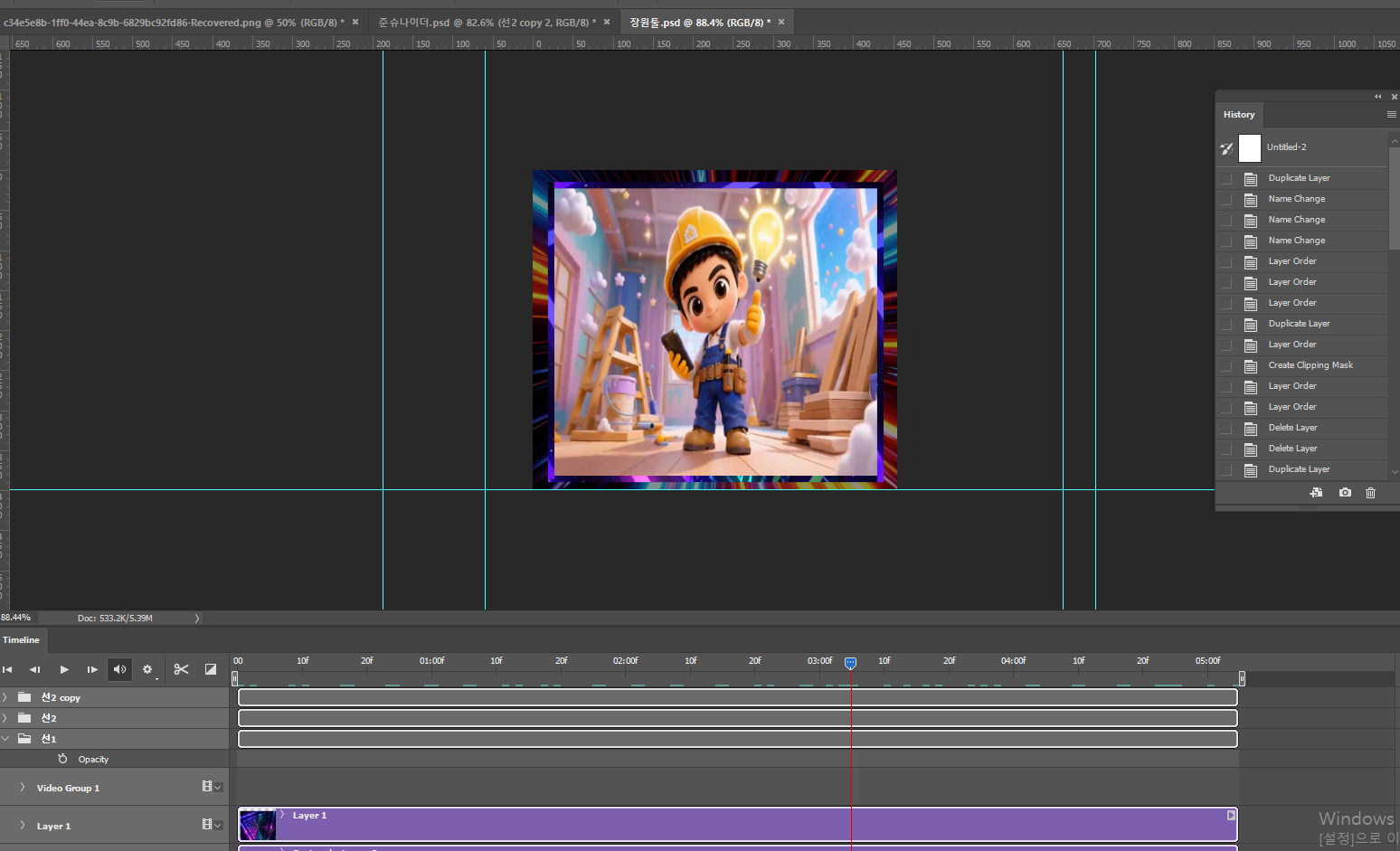Screen dimensions: 1400x851
Task: Click the work area start handle
Action: [235, 678]
